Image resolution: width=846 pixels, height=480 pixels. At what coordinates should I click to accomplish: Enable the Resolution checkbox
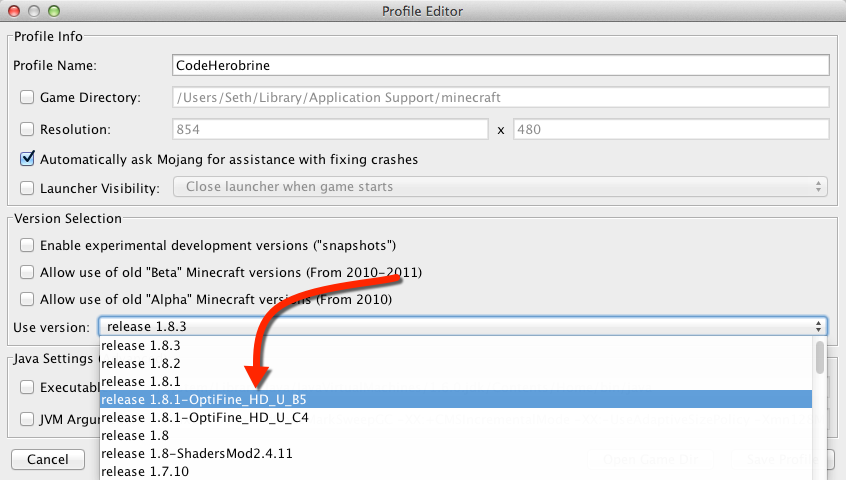(27, 129)
